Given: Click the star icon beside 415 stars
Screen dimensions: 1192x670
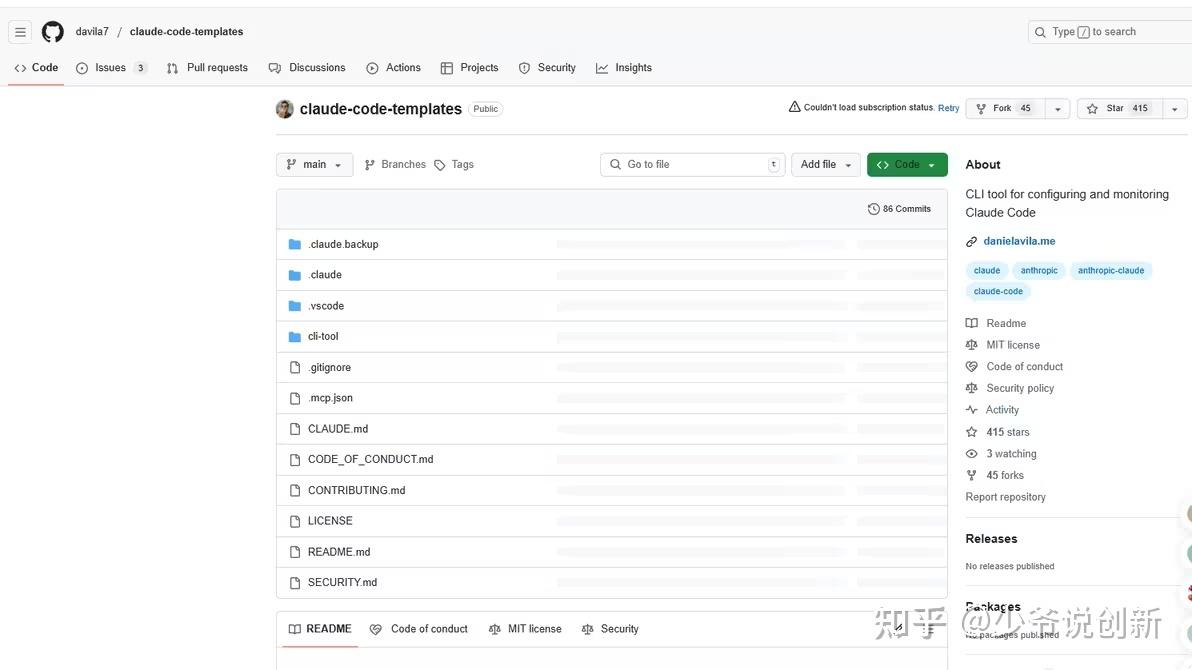Looking at the screenshot, I should point(972,432).
